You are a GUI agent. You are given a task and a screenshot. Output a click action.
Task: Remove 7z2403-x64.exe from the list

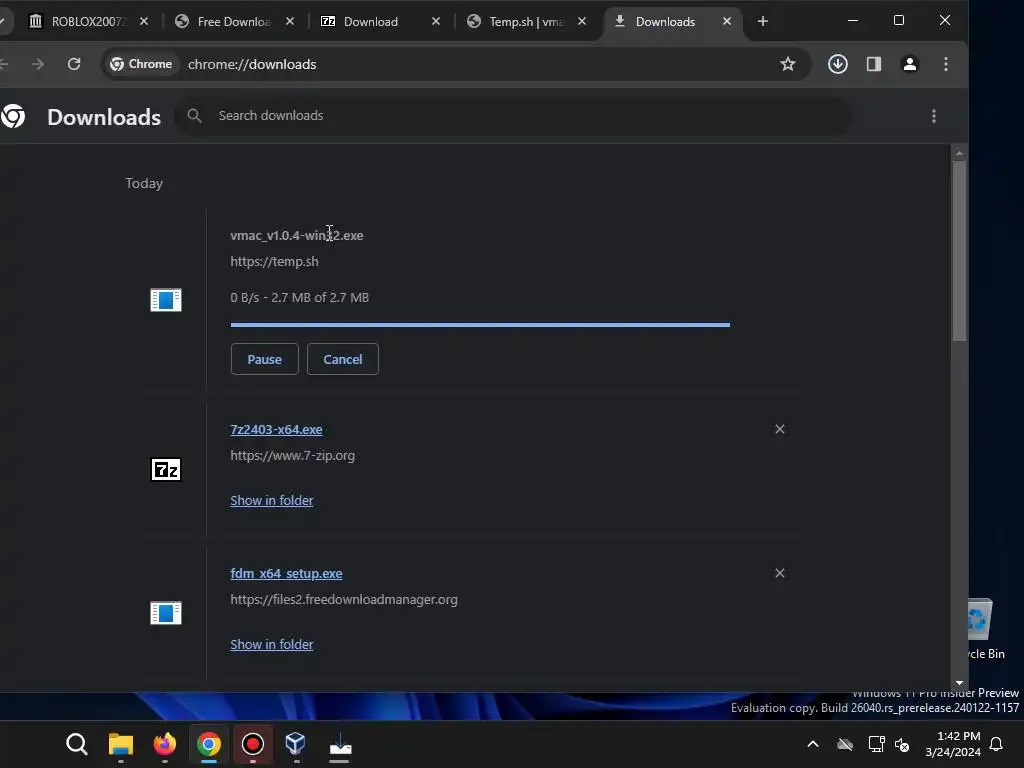(780, 429)
